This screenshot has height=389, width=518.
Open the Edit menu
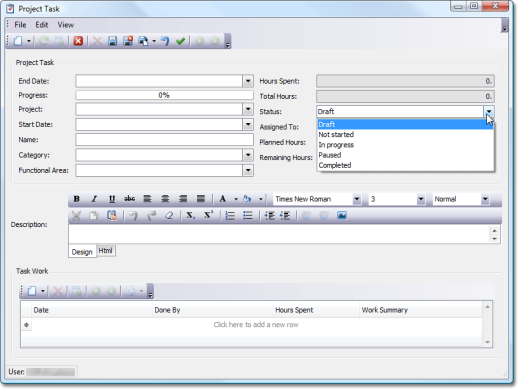coord(42,25)
